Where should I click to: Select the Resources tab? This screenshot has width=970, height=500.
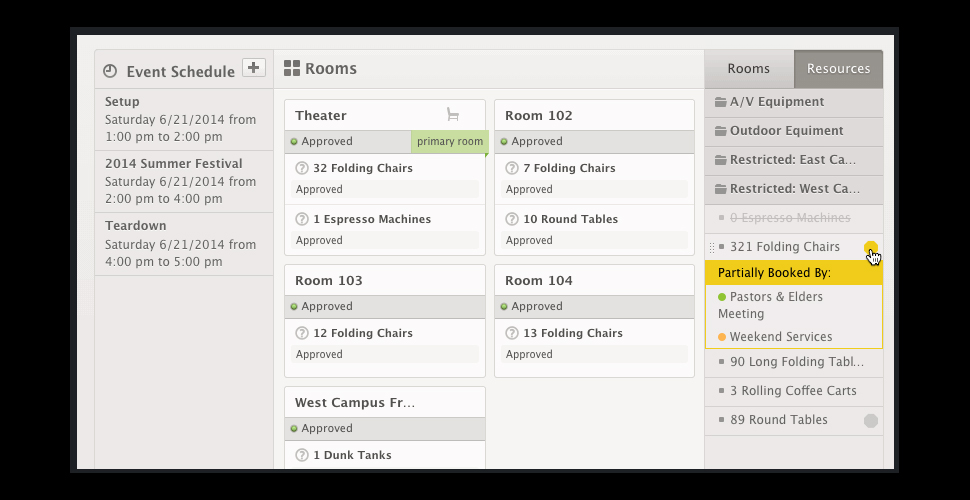[838, 69]
